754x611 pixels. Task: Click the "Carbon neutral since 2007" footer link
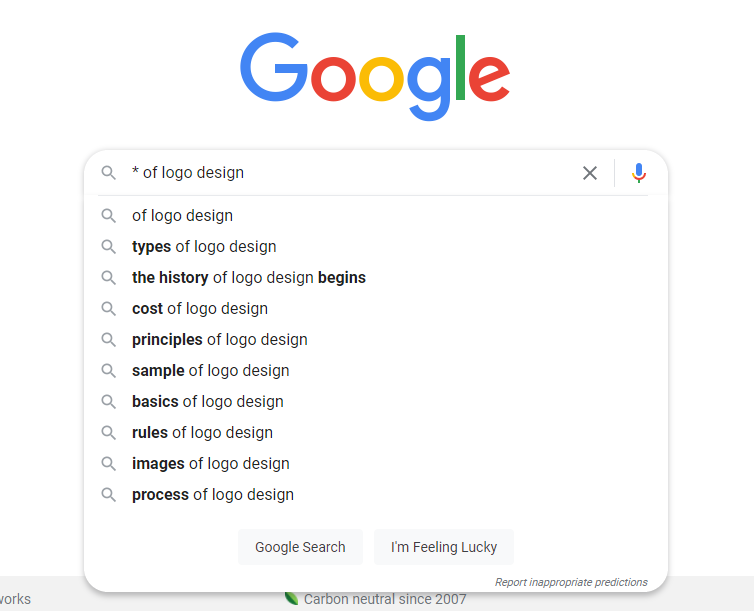(384, 600)
